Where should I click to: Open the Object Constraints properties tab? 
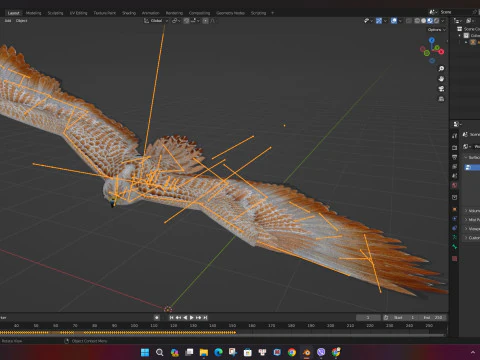[455, 228]
